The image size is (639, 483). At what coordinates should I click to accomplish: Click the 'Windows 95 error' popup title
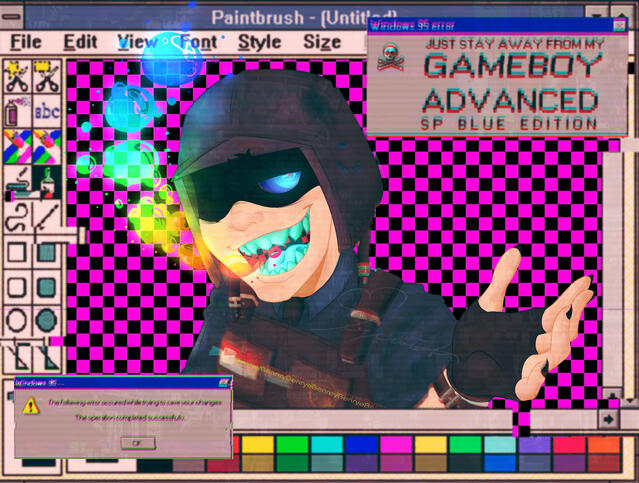(412, 26)
